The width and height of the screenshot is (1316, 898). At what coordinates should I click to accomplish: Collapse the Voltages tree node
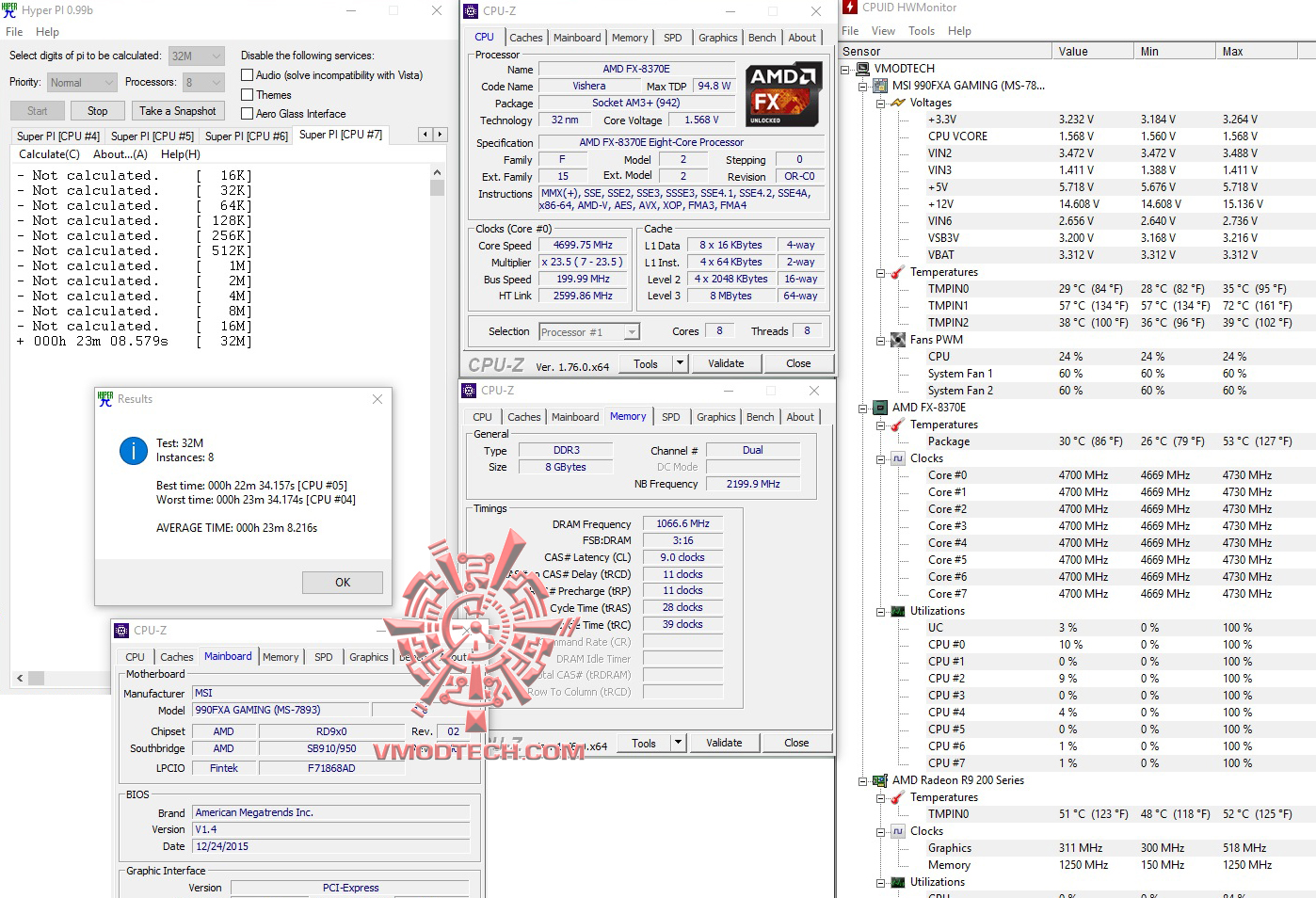tap(881, 103)
